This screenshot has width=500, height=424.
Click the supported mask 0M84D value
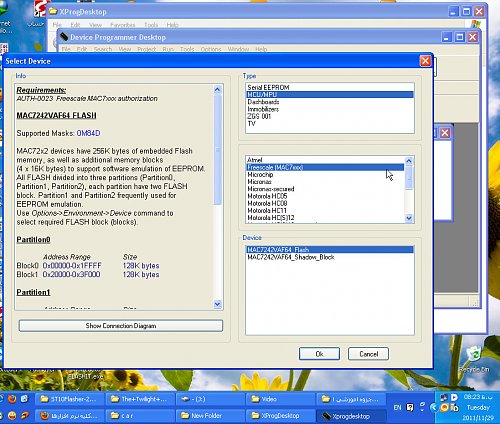click(88, 133)
